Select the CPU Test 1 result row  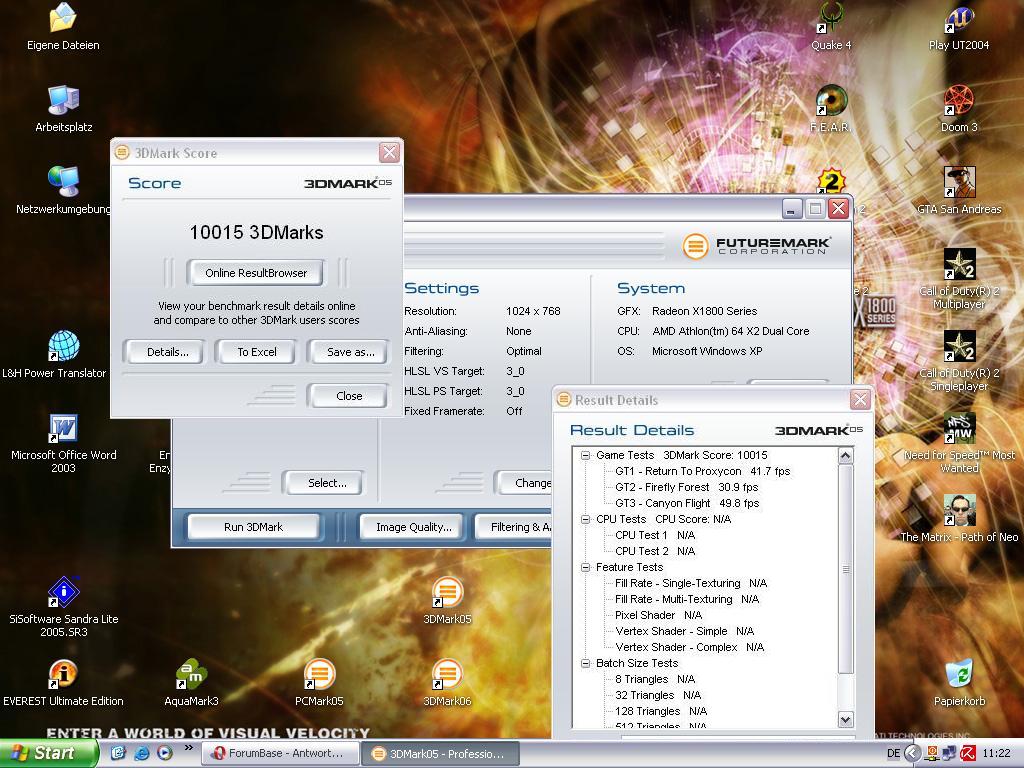click(655, 536)
